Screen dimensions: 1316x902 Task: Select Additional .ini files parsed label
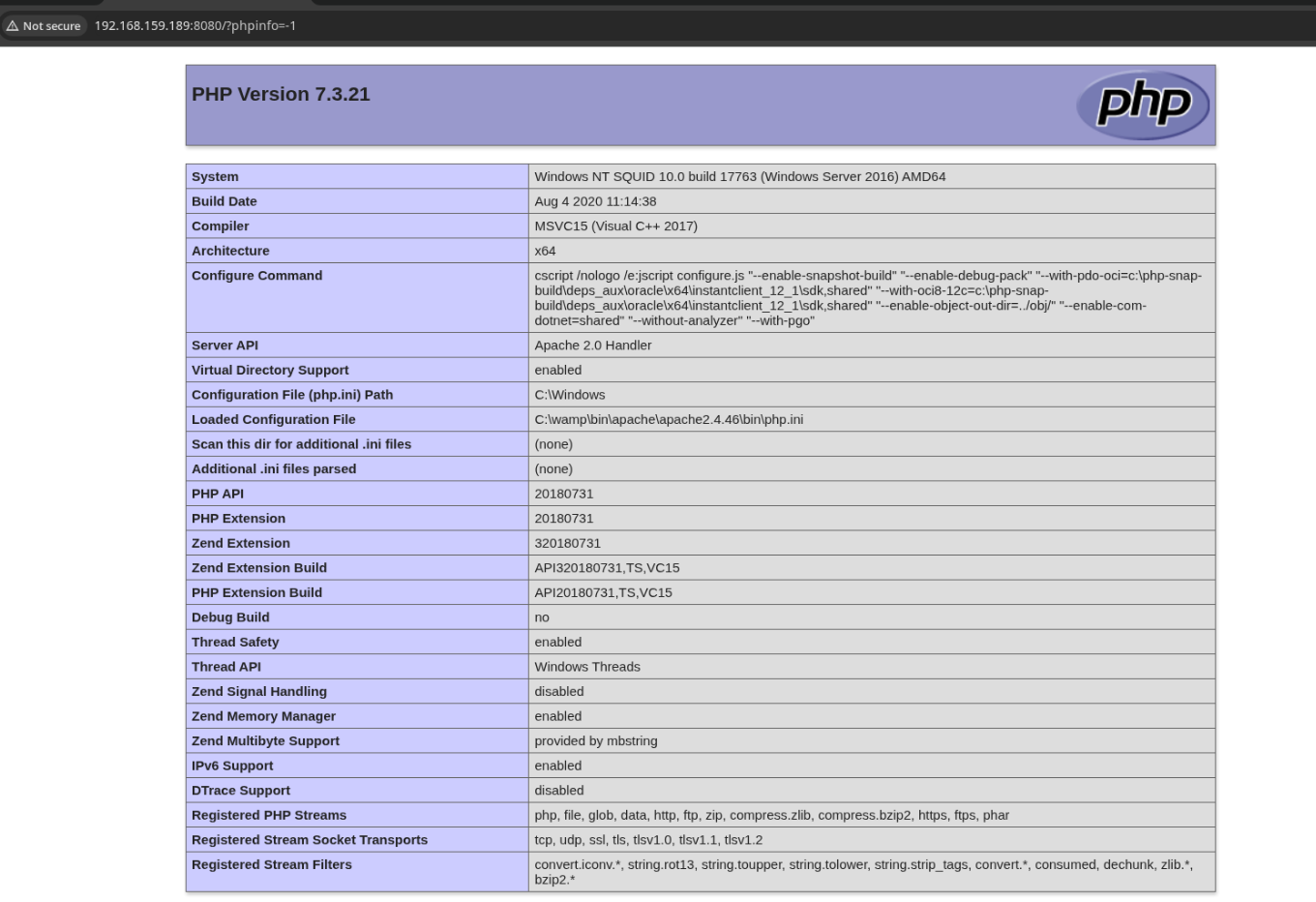274,468
